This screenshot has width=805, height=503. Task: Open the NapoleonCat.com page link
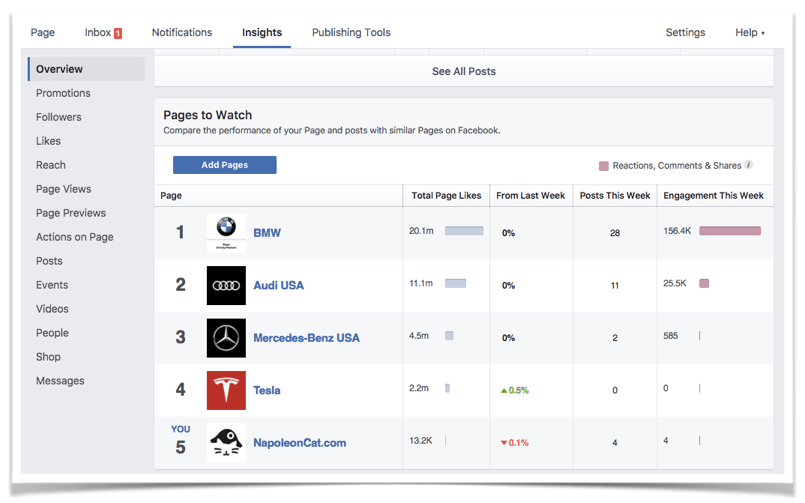300,442
